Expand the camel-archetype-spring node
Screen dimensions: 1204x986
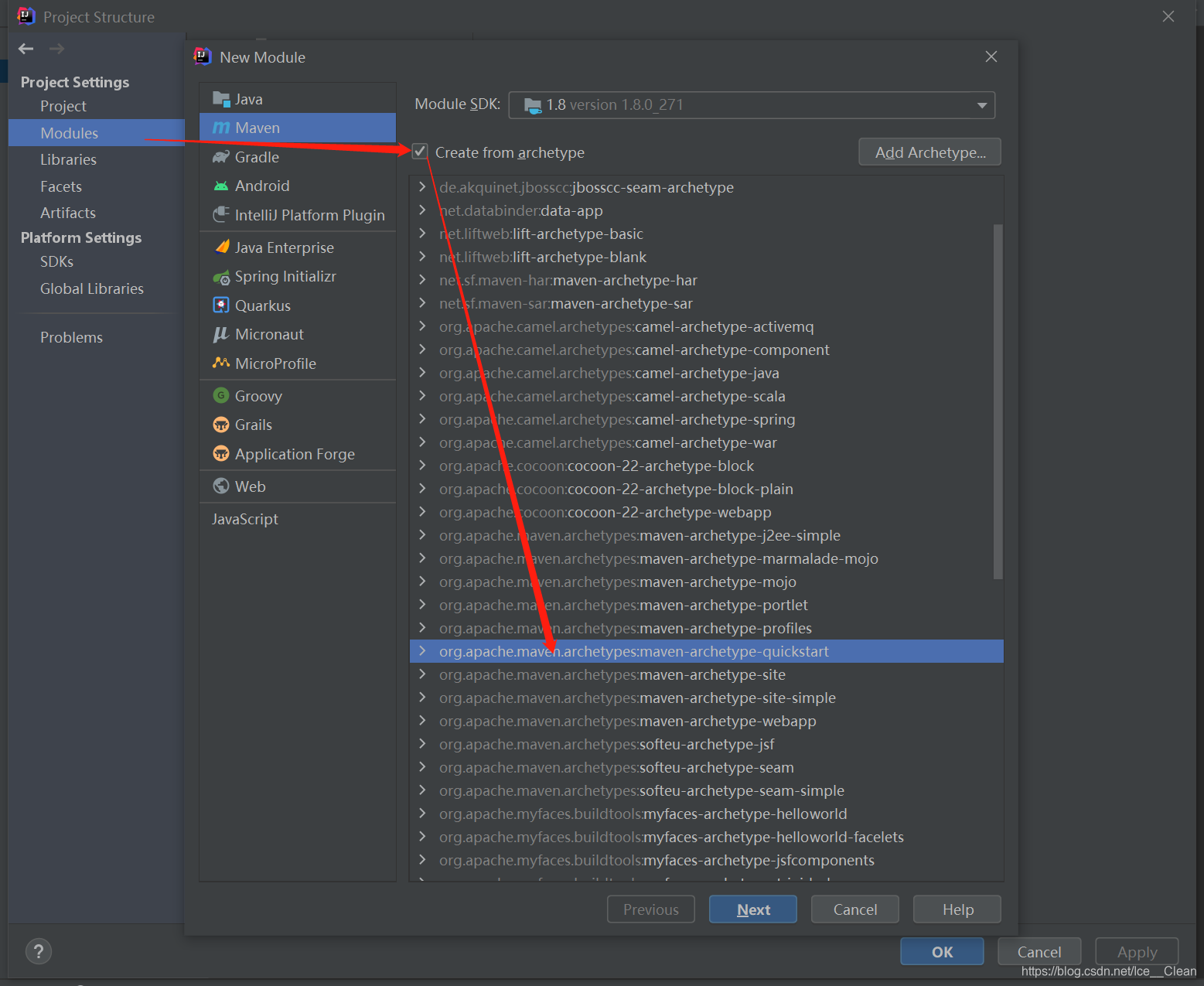(422, 419)
